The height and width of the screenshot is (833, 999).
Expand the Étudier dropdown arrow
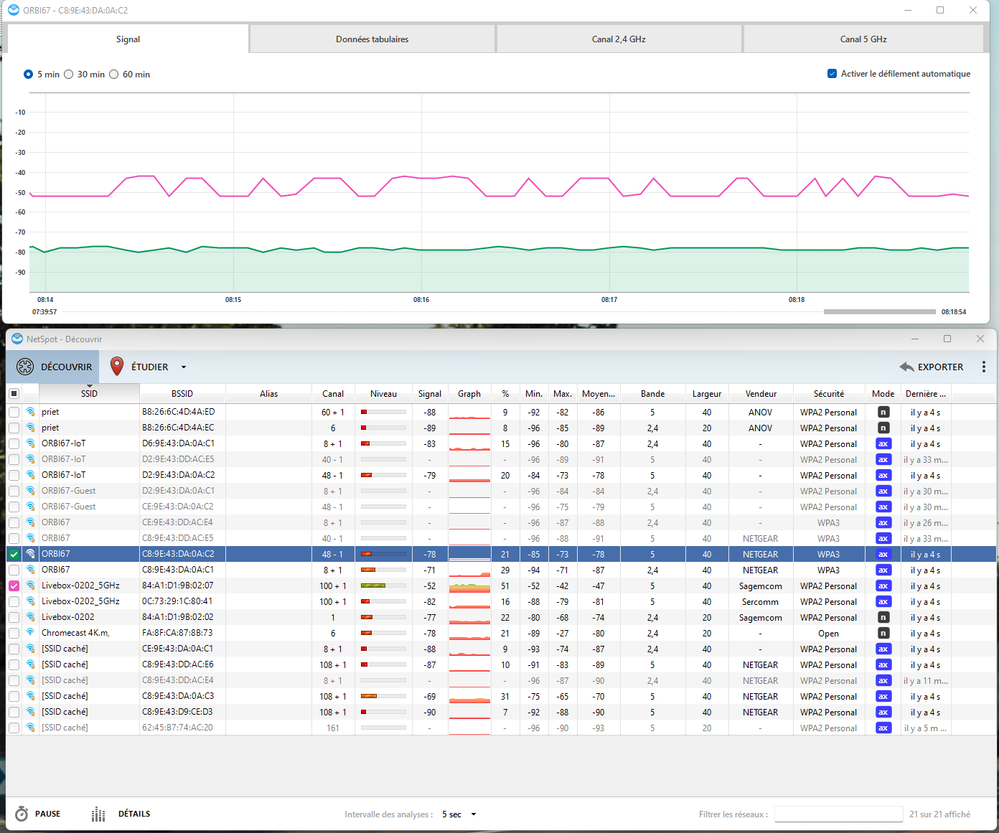coord(183,367)
